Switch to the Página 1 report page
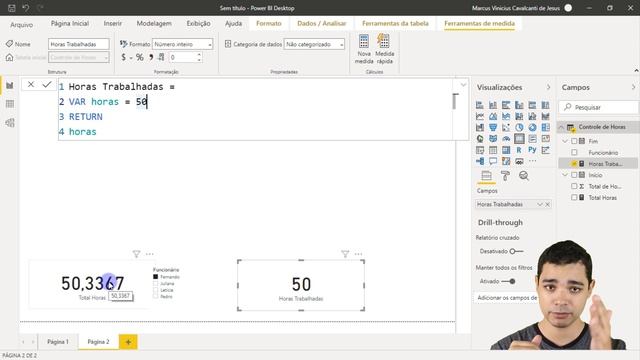The width and height of the screenshot is (640, 360). click(58, 342)
